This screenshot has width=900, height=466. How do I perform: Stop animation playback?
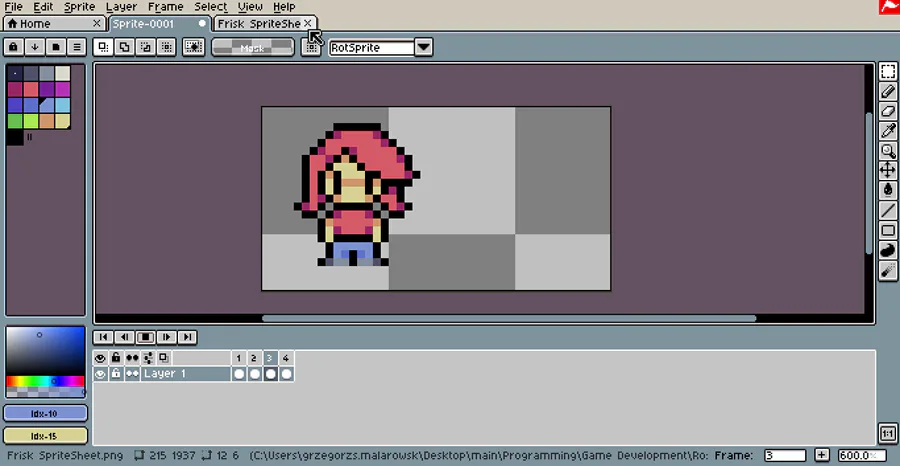(146, 337)
